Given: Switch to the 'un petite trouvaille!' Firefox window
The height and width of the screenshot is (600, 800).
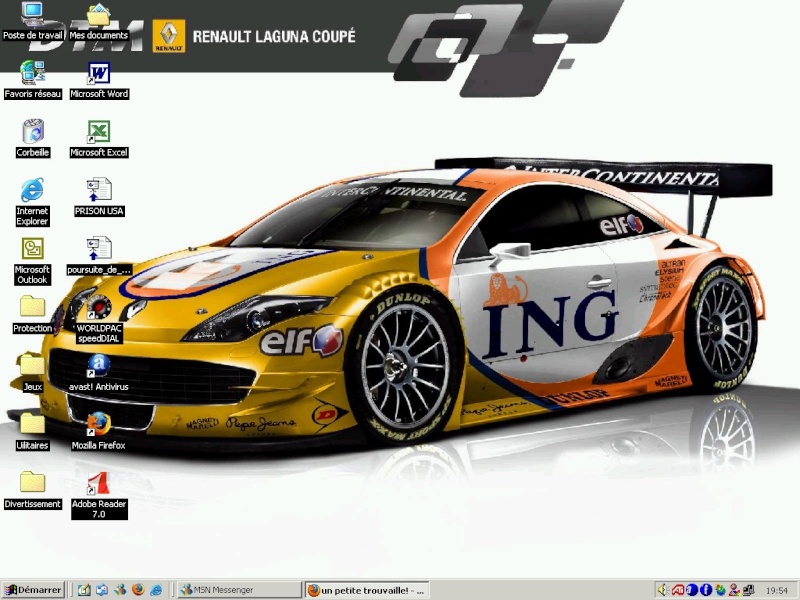Looking at the screenshot, I should click(x=367, y=590).
